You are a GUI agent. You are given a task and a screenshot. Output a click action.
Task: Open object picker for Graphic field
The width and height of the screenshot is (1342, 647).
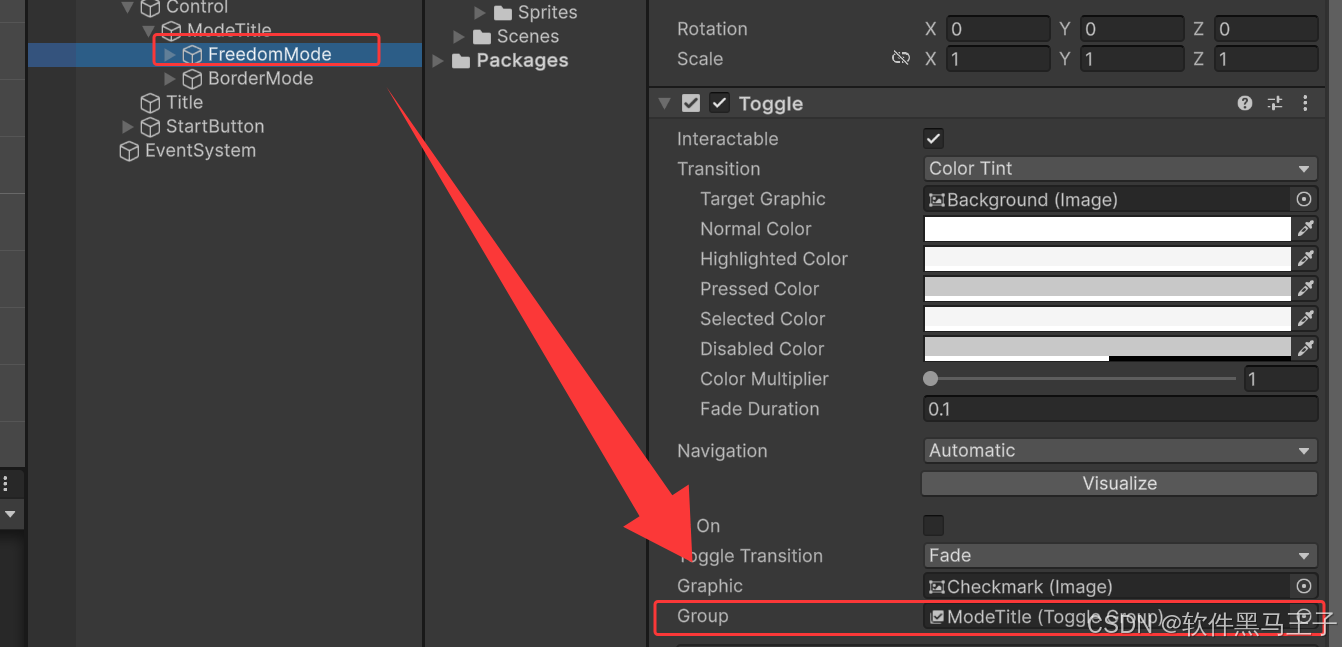(x=1304, y=586)
